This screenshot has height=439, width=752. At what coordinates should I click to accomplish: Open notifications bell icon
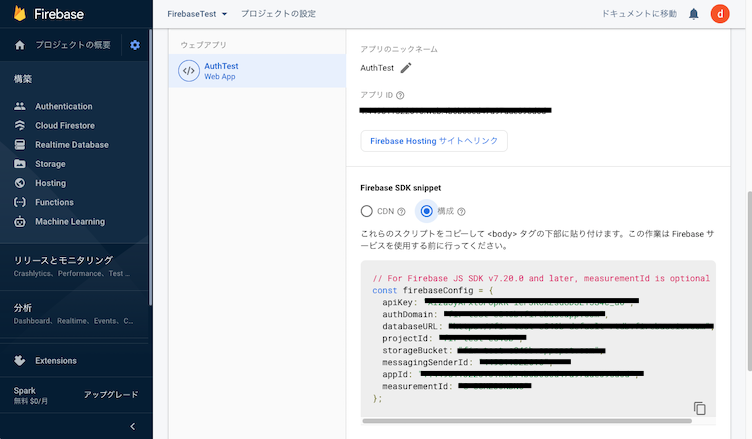(x=693, y=14)
